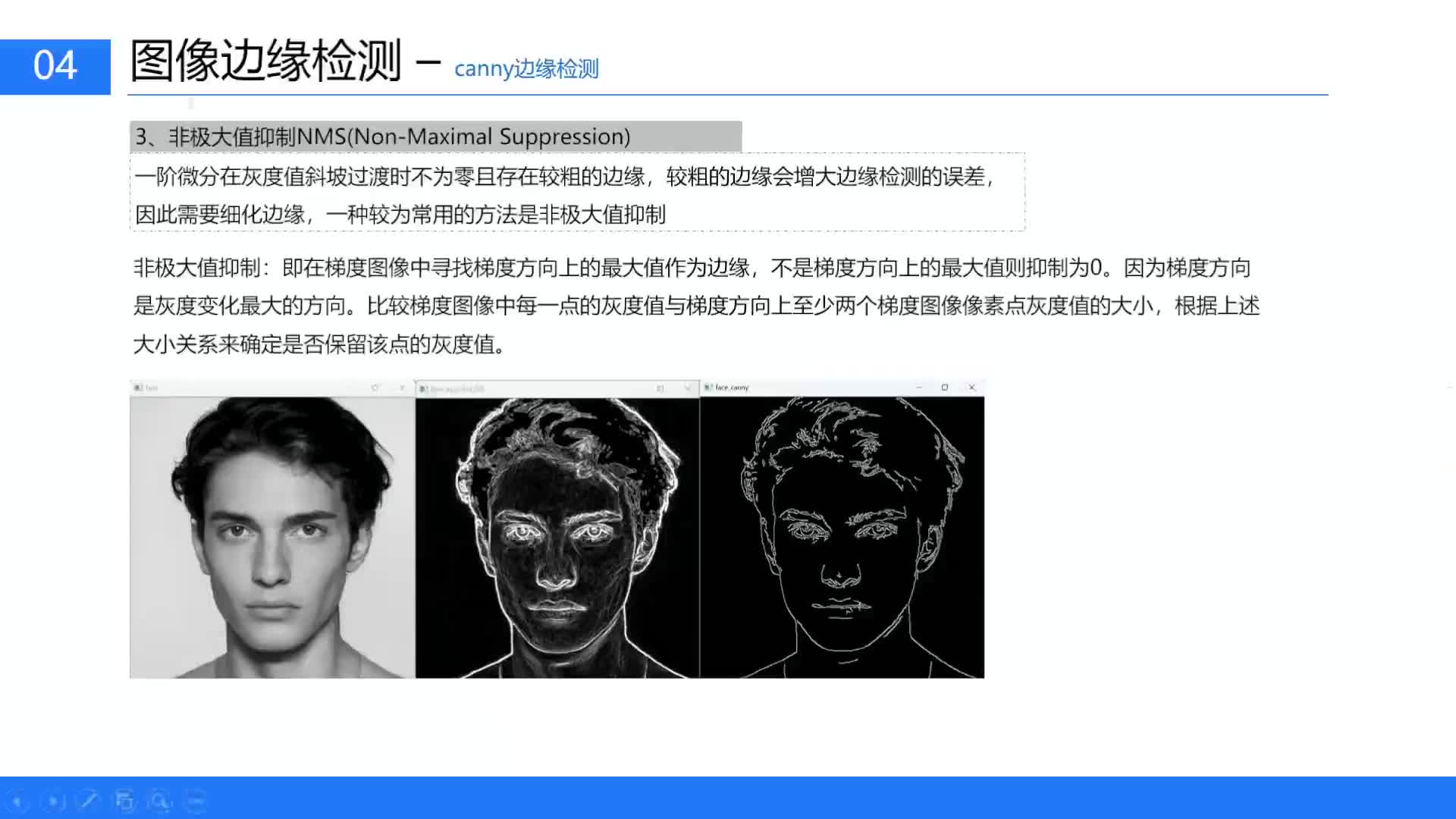Go to the previous slide arrow
The image size is (1456, 819).
click(17, 801)
